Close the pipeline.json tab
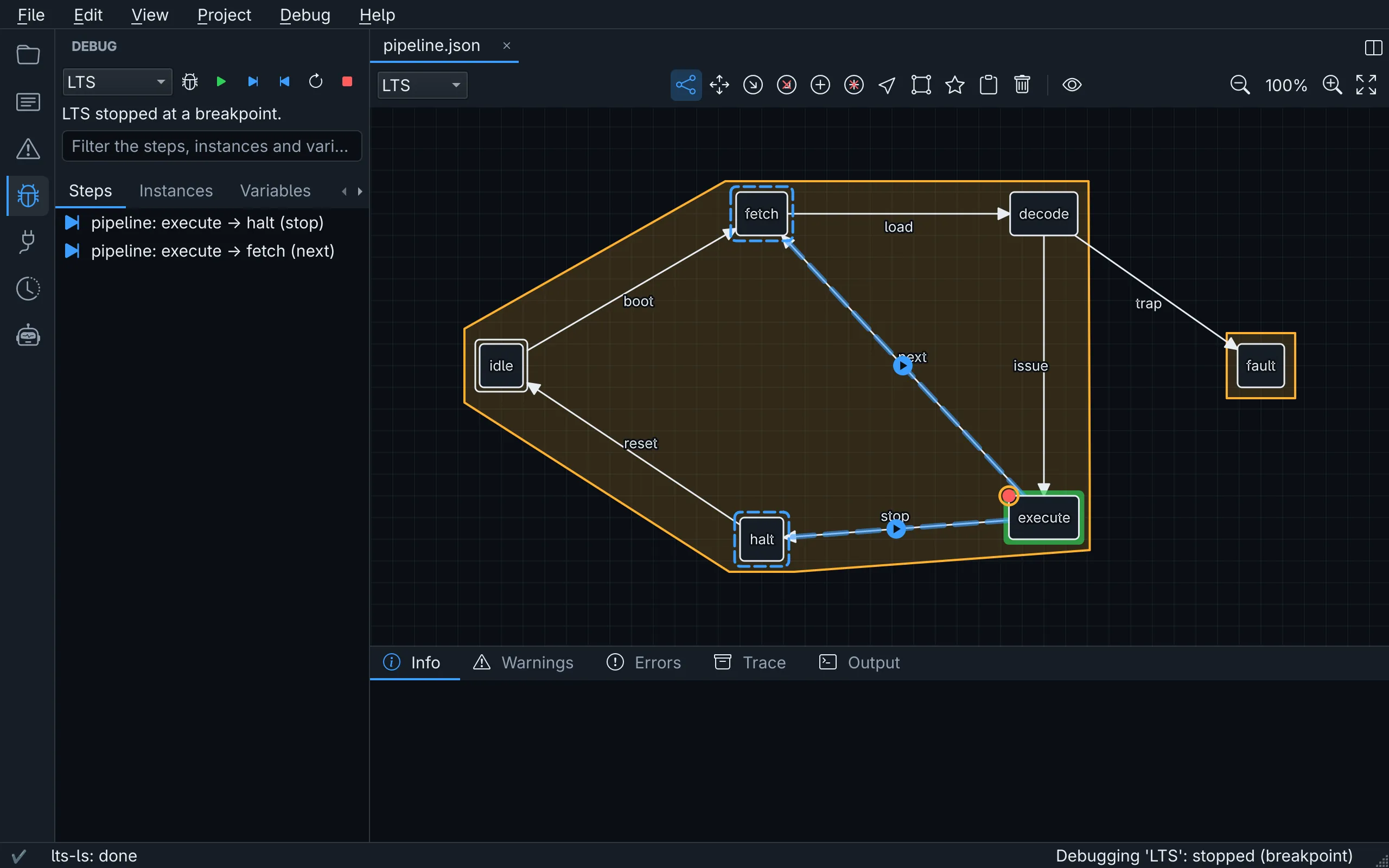This screenshot has height=868, width=1389. pyautogui.click(x=506, y=46)
